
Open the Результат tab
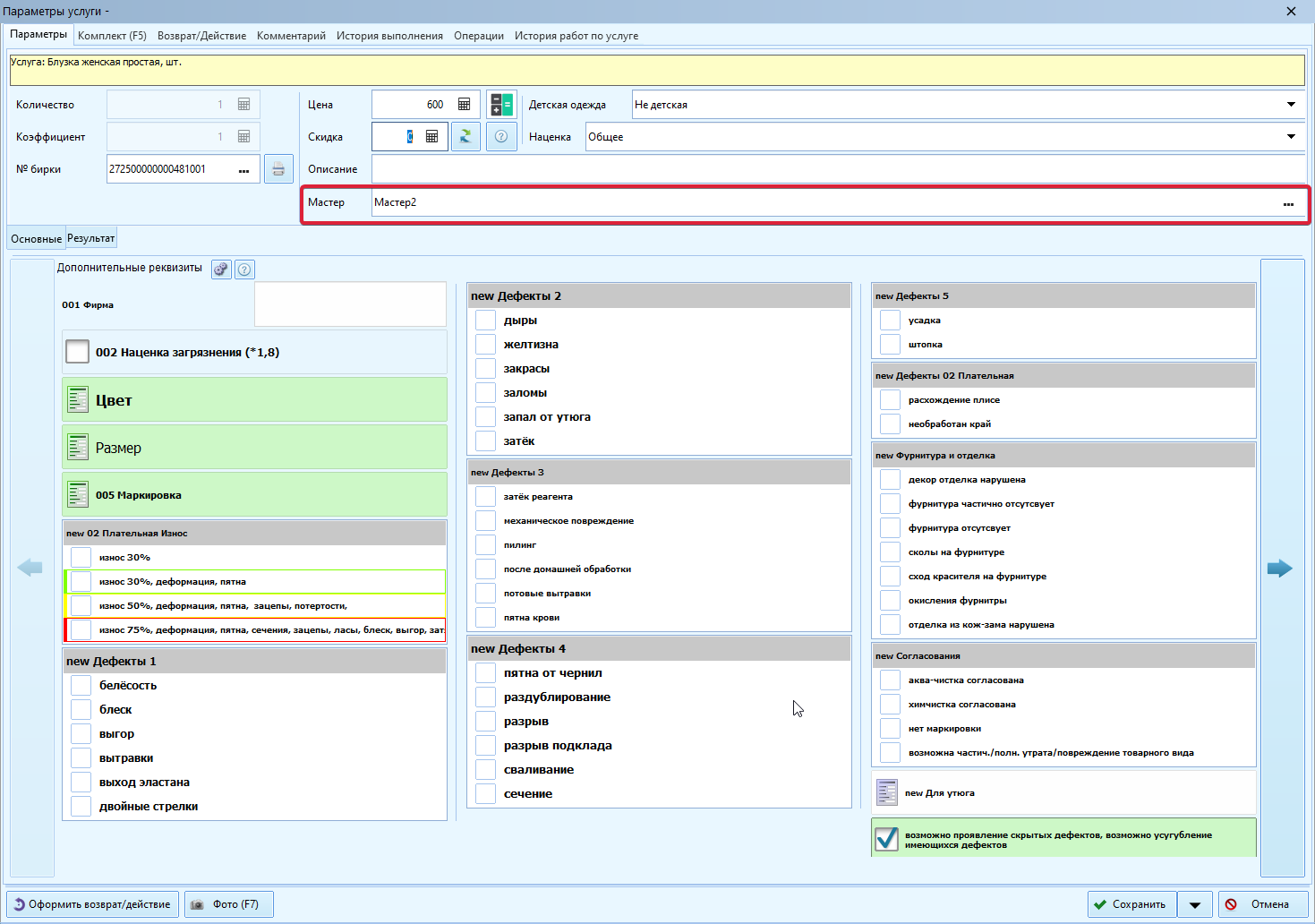point(90,238)
